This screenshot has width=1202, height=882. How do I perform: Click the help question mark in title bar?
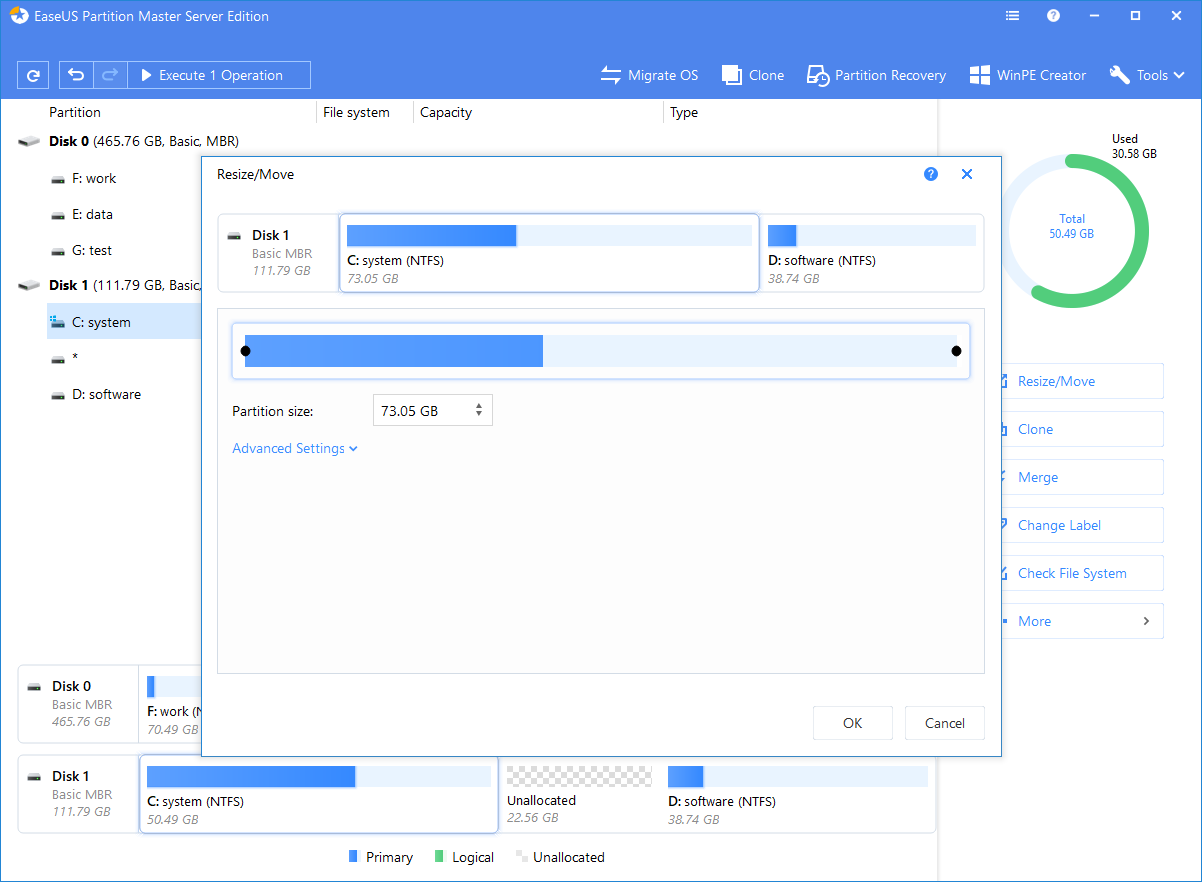point(1052,15)
